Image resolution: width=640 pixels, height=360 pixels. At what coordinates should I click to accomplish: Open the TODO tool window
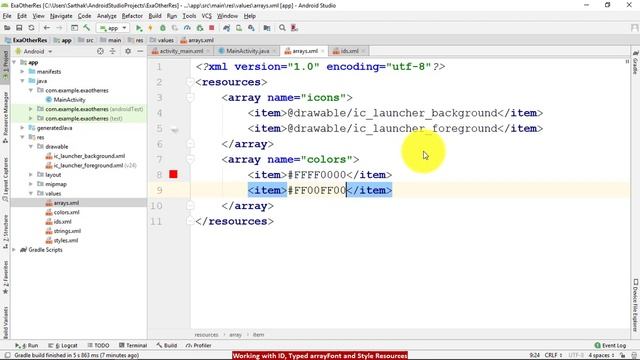click(98, 345)
